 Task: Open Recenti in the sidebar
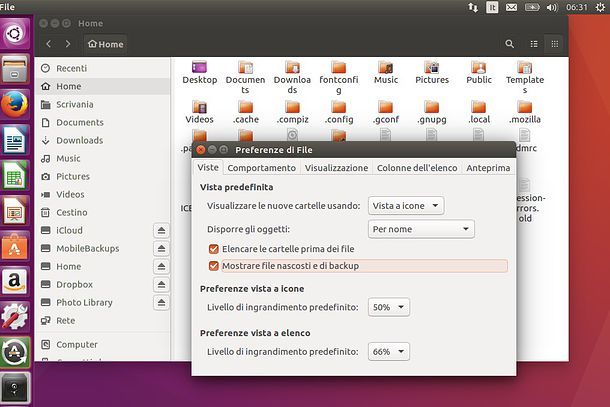click(103, 68)
